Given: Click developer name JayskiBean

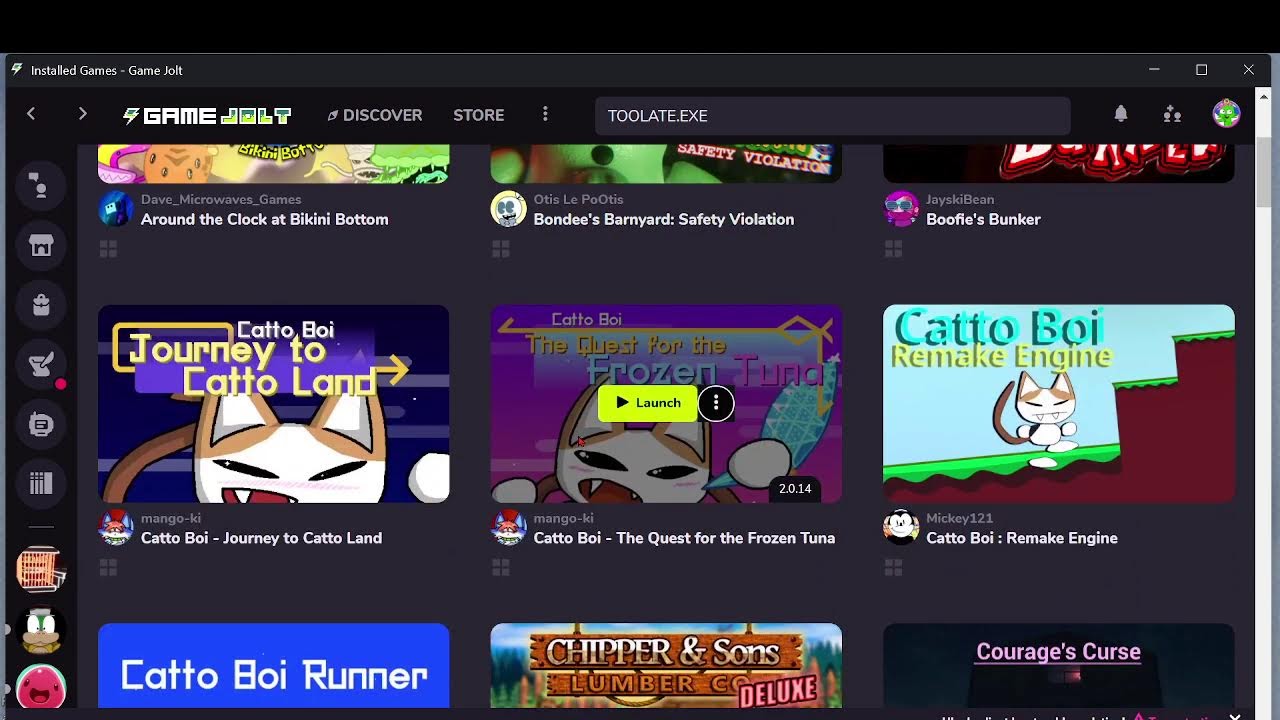Looking at the screenshot, I should pyautogui.click(x=960, y=199).
